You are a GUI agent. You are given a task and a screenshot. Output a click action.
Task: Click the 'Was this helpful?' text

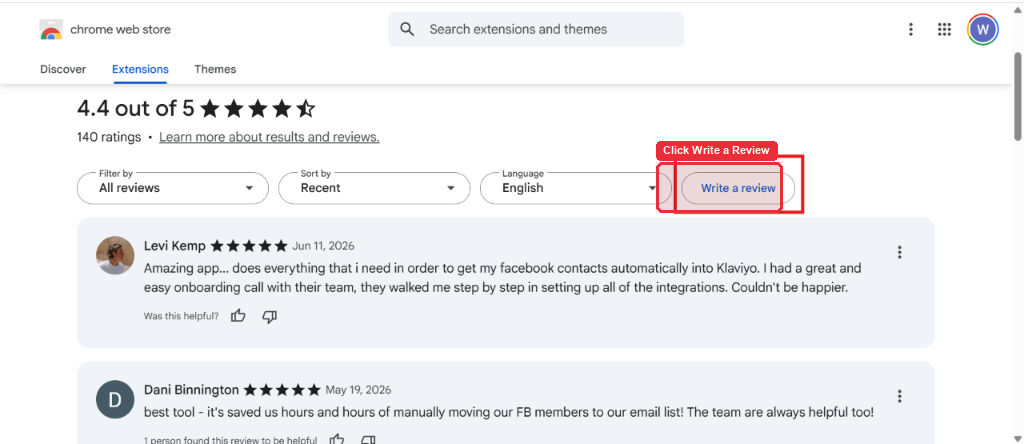[182, 316]
